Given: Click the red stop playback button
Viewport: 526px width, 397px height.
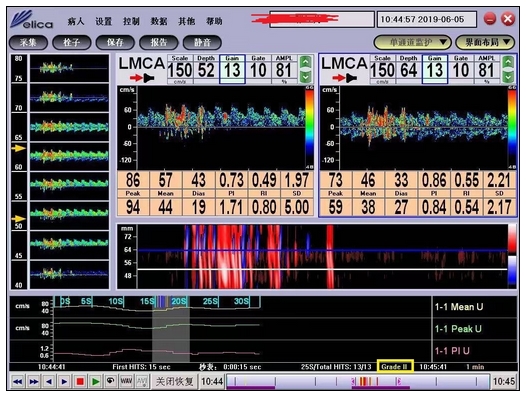Looking at the screenshot, I should pyautogui.click(x=80, y=381).
